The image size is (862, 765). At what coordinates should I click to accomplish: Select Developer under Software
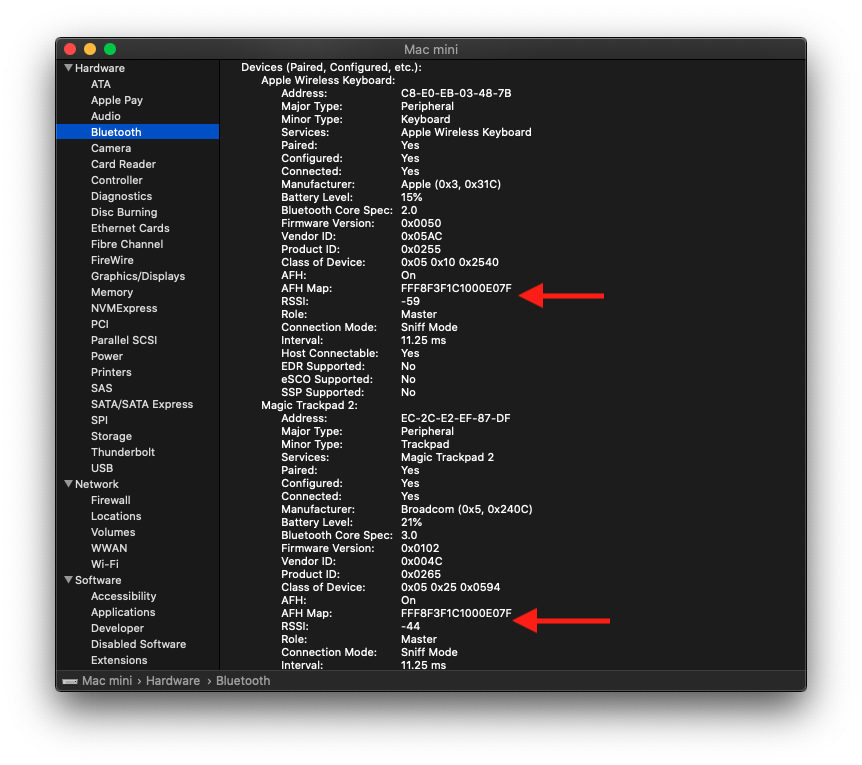118,628
